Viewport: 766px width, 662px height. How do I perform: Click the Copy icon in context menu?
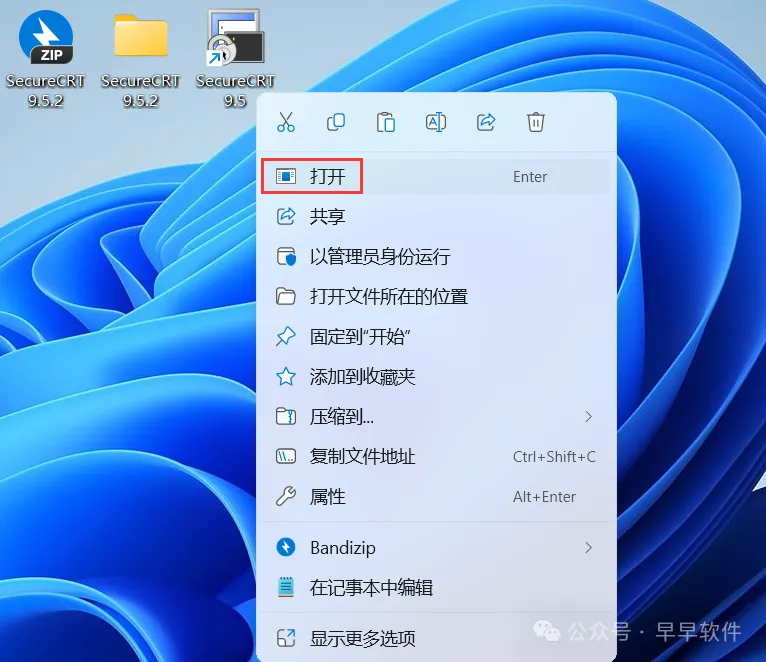point(336,122)
